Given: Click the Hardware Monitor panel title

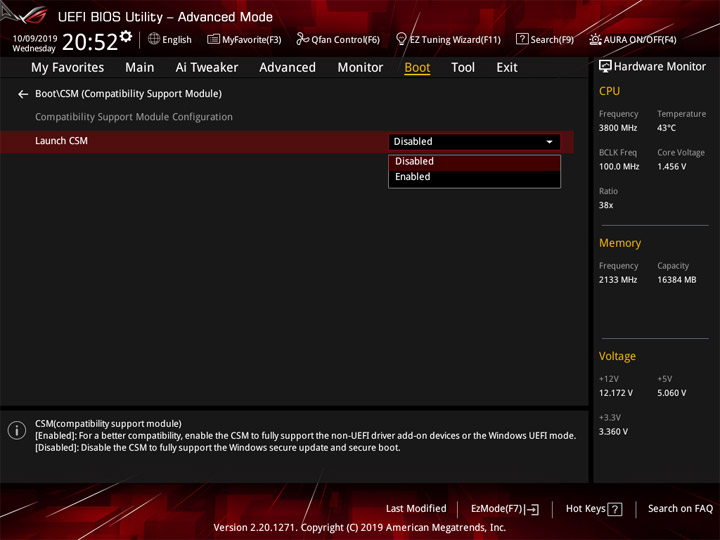Looking at the screenshot, I should point(659,67).
